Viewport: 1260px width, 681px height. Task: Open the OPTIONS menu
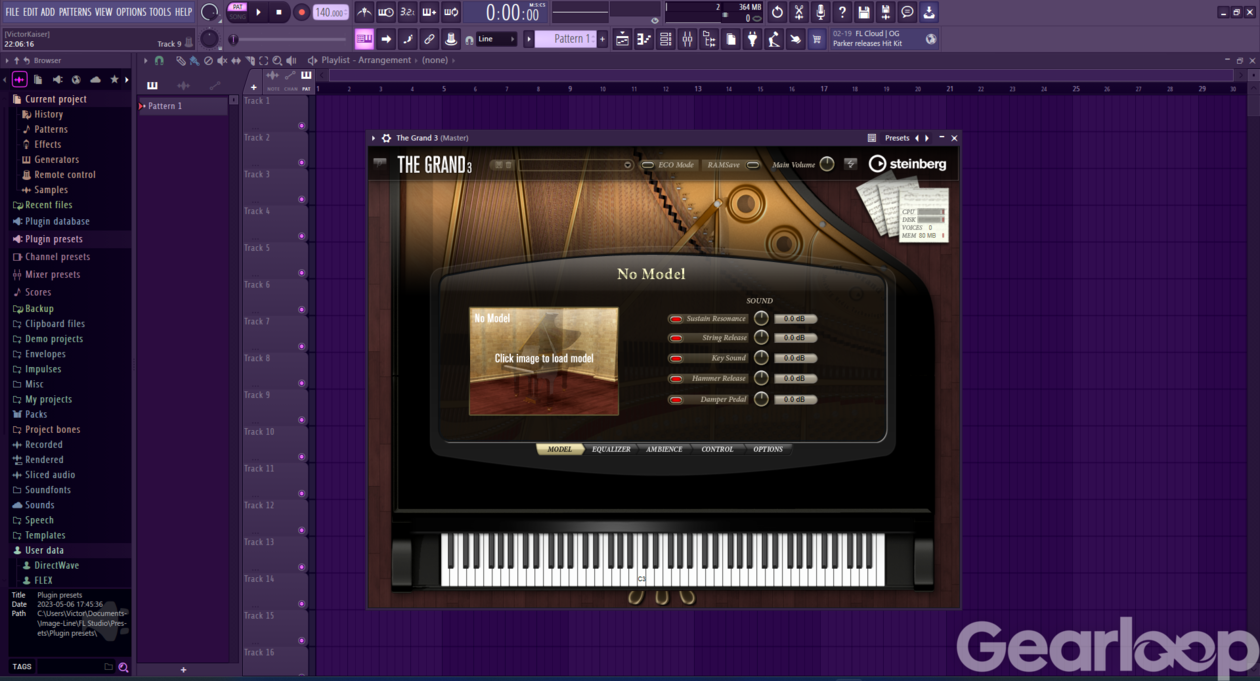point(131,12)
